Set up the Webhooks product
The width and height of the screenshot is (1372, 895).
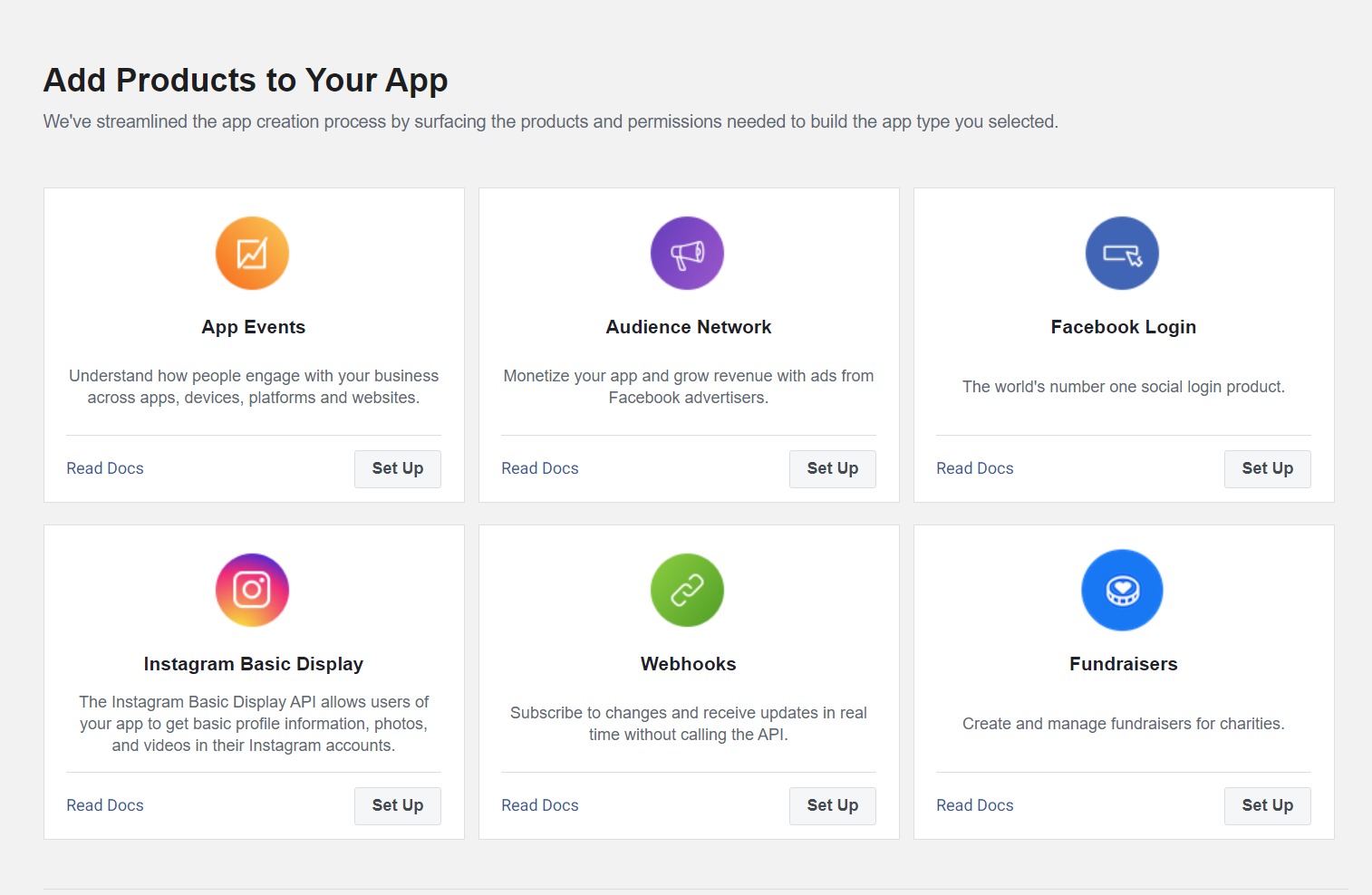(x=833, y=805)
